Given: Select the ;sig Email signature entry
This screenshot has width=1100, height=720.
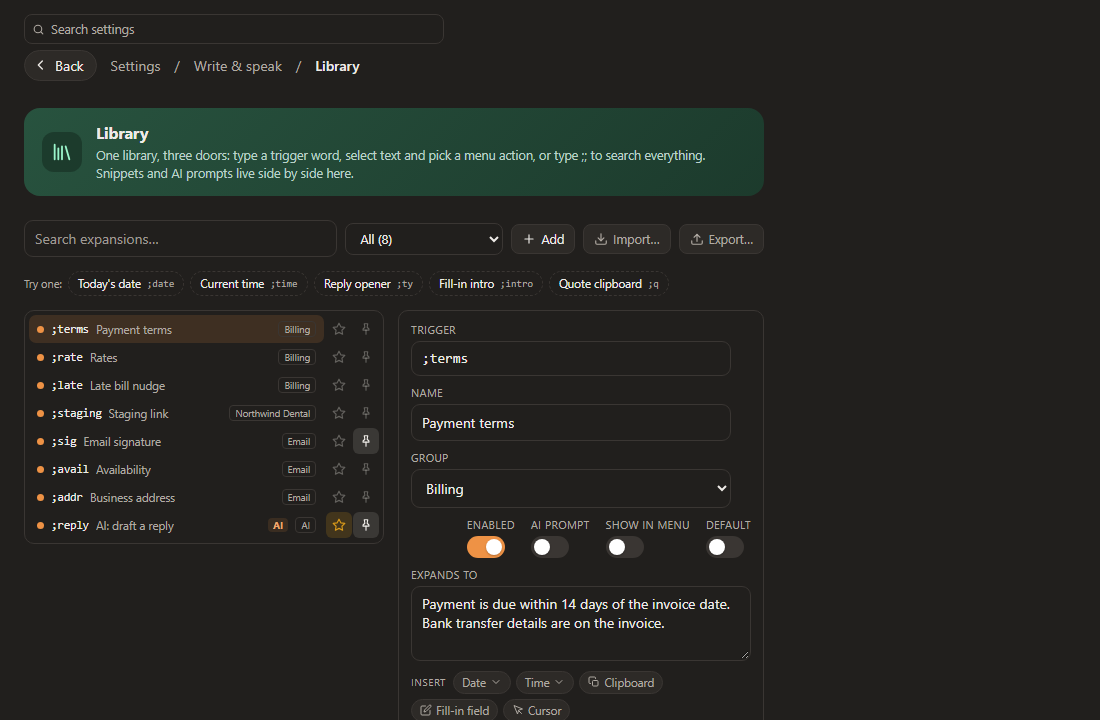Looking at the screenshot, I should click(x=176, y=441).
